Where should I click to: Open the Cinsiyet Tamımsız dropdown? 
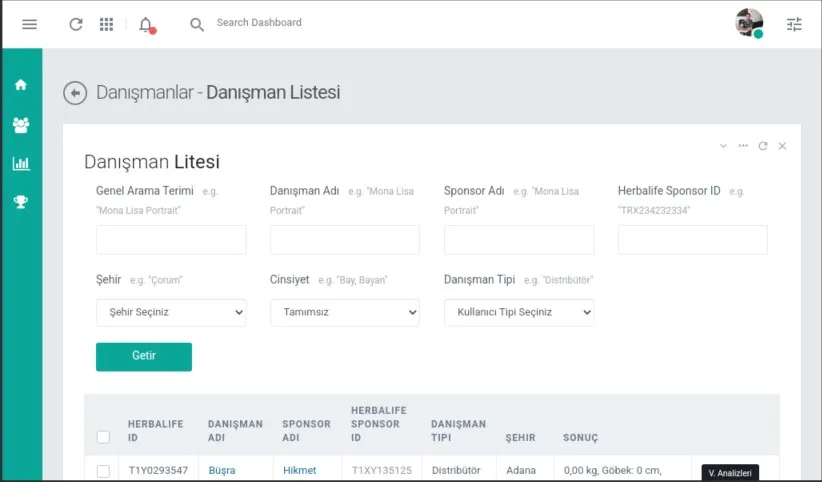pyautogui.click(x=344, y=313)
